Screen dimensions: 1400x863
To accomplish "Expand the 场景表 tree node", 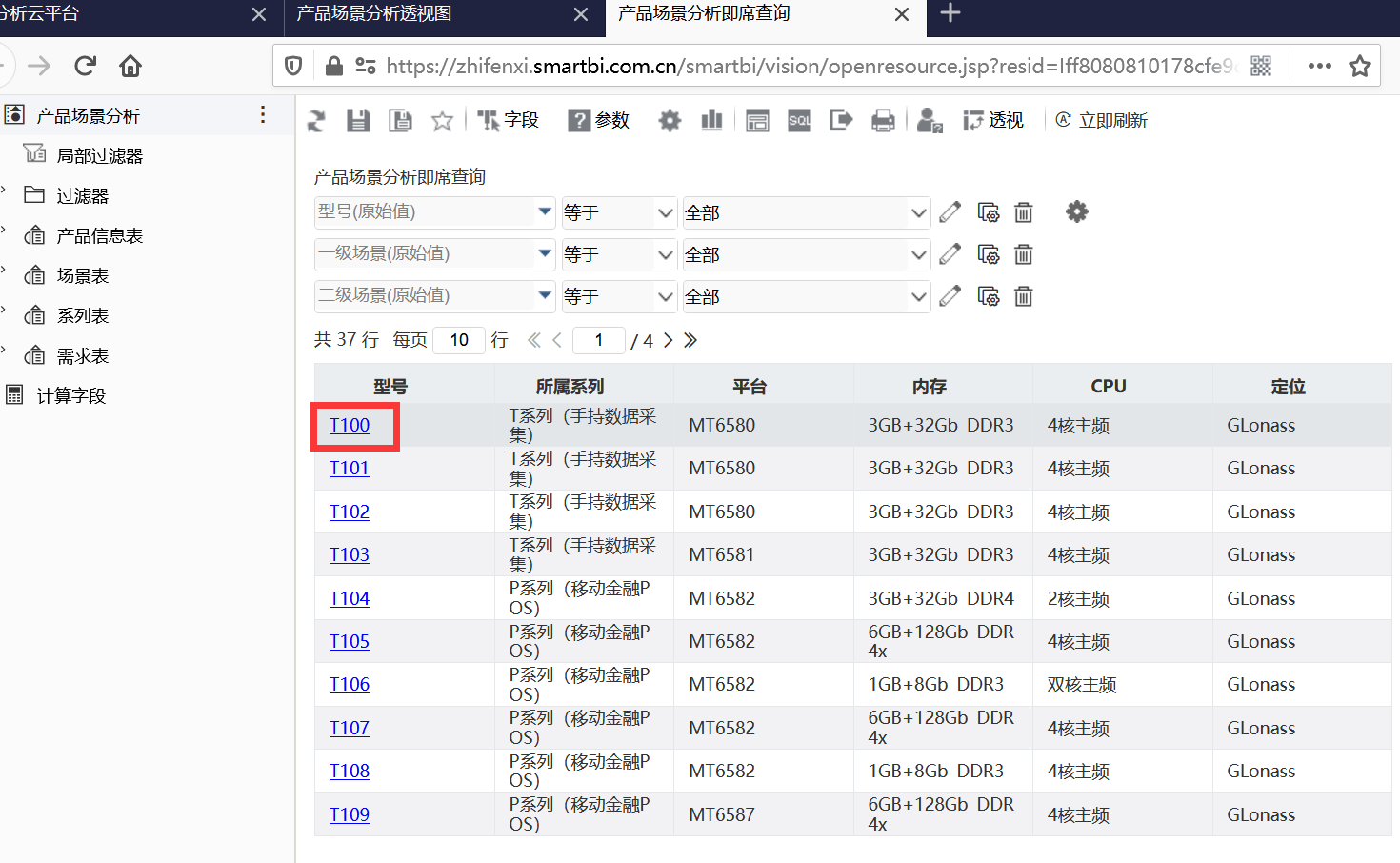I will point(4,271).
